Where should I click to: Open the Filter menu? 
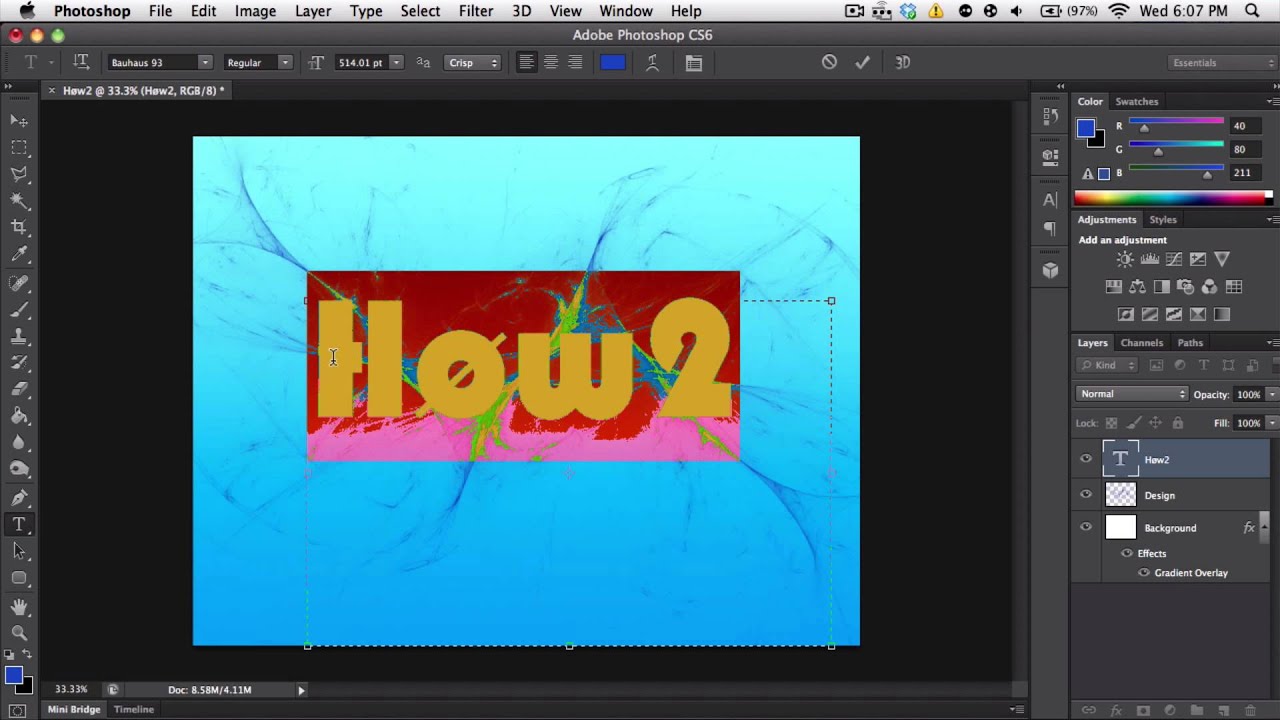click(x=476, y=11)
